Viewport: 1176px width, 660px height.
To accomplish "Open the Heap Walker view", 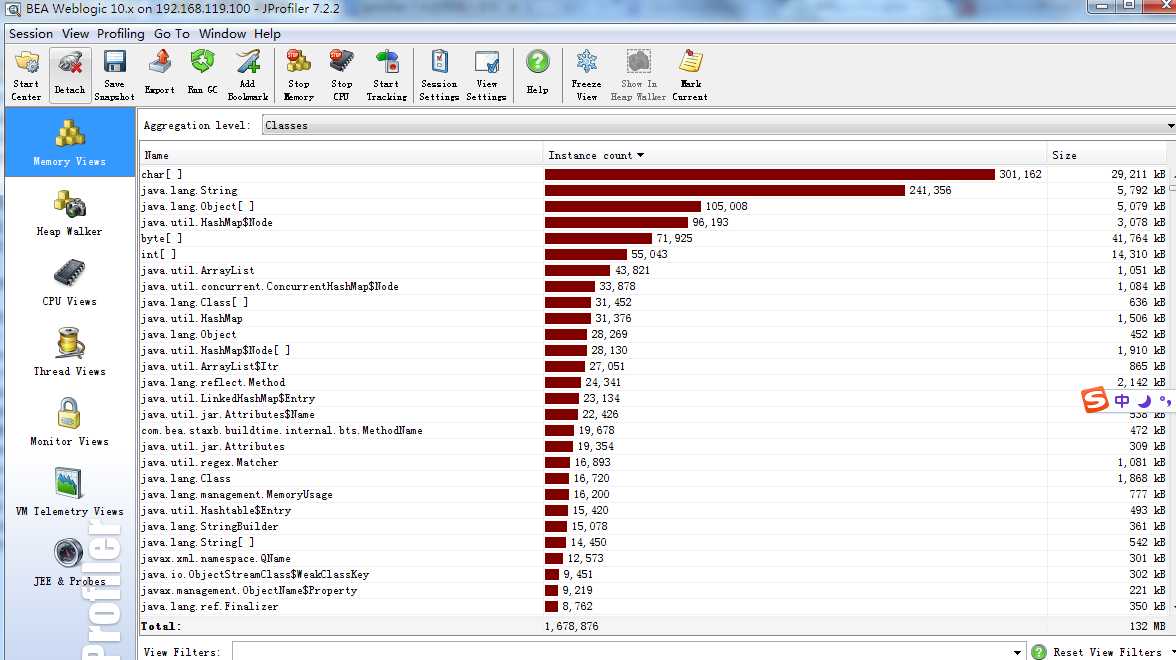I will coord(68,212).
